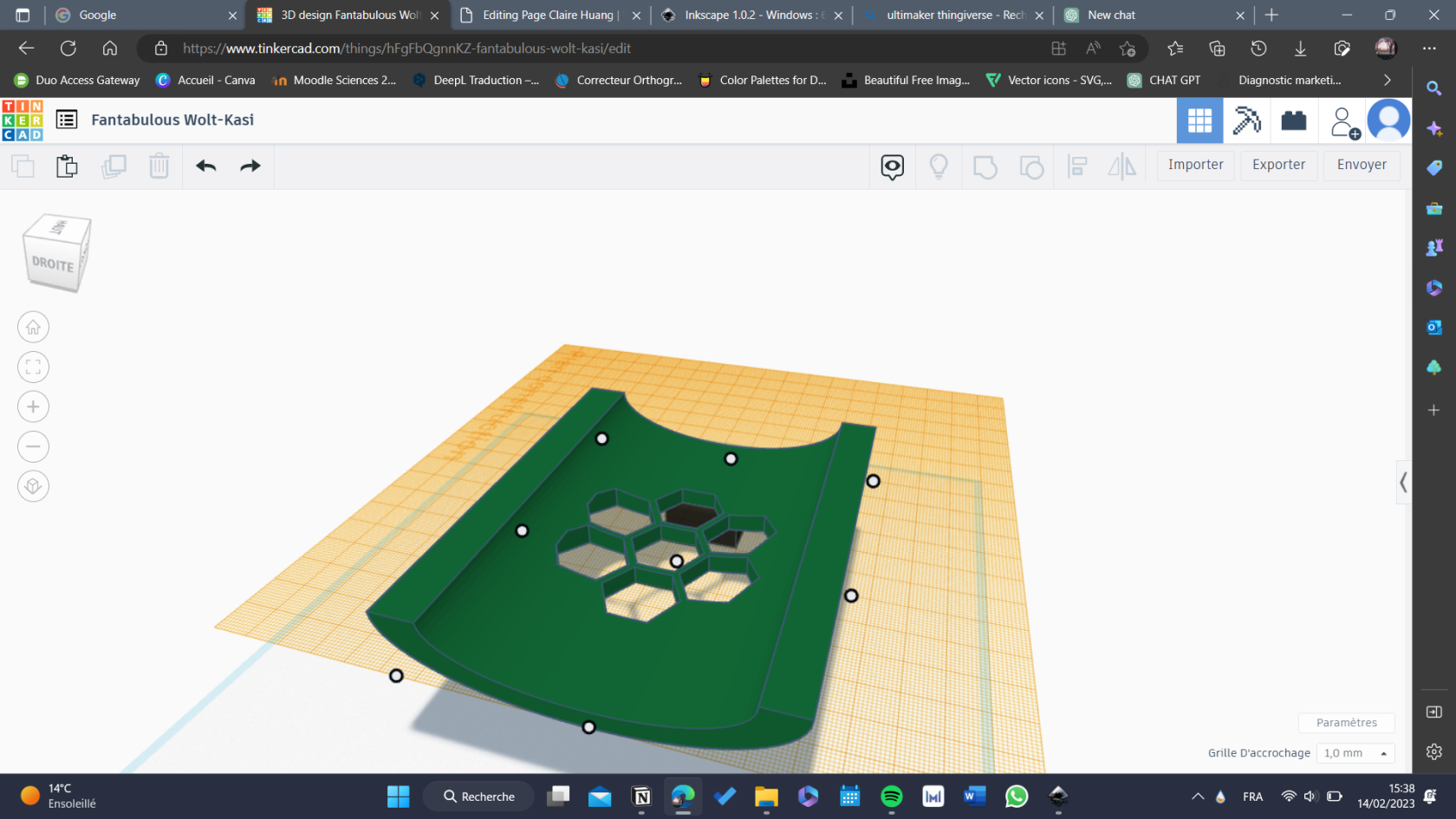Image resolution: width=1456 pixels, height=819 pixels.
Task: Redo the last action
Action: coord(250,166)
